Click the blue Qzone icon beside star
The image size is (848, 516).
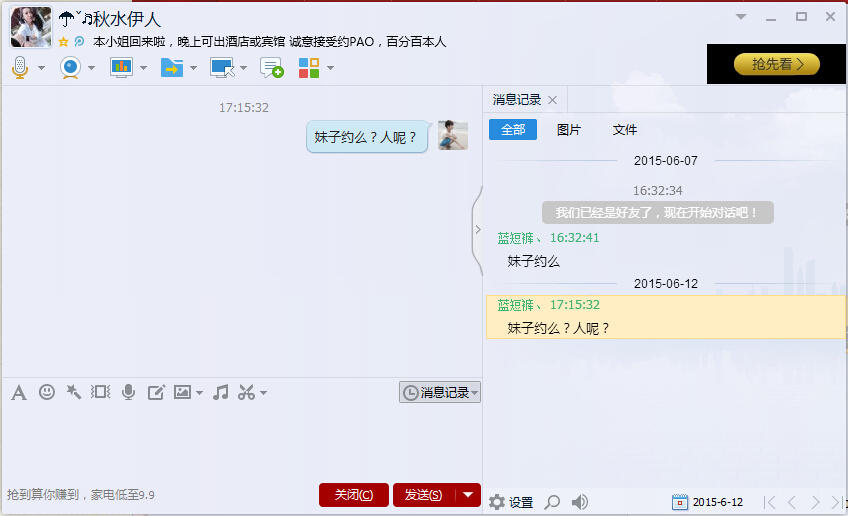click(79, 41)
